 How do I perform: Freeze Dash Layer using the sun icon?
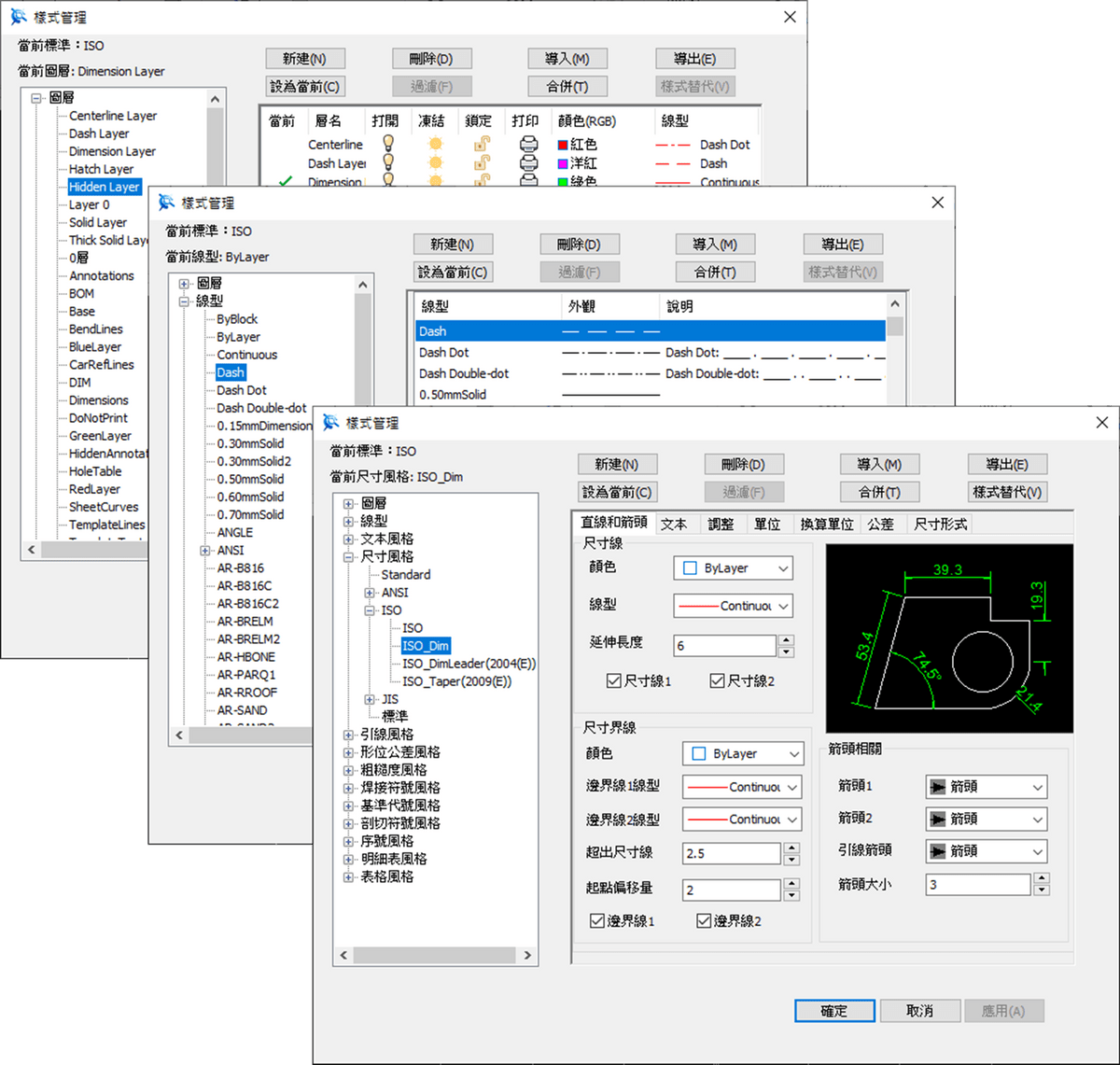point(435,164)
